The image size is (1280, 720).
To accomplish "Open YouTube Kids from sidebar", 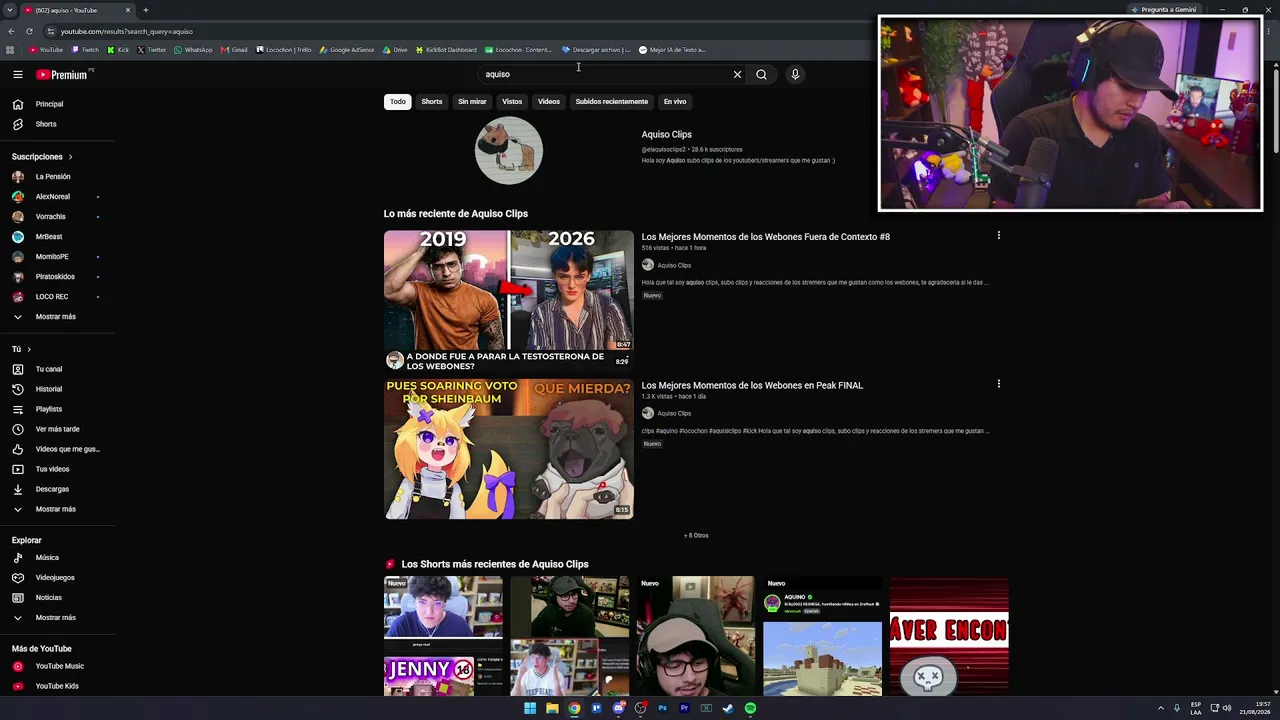I will [x=57, y=686].
